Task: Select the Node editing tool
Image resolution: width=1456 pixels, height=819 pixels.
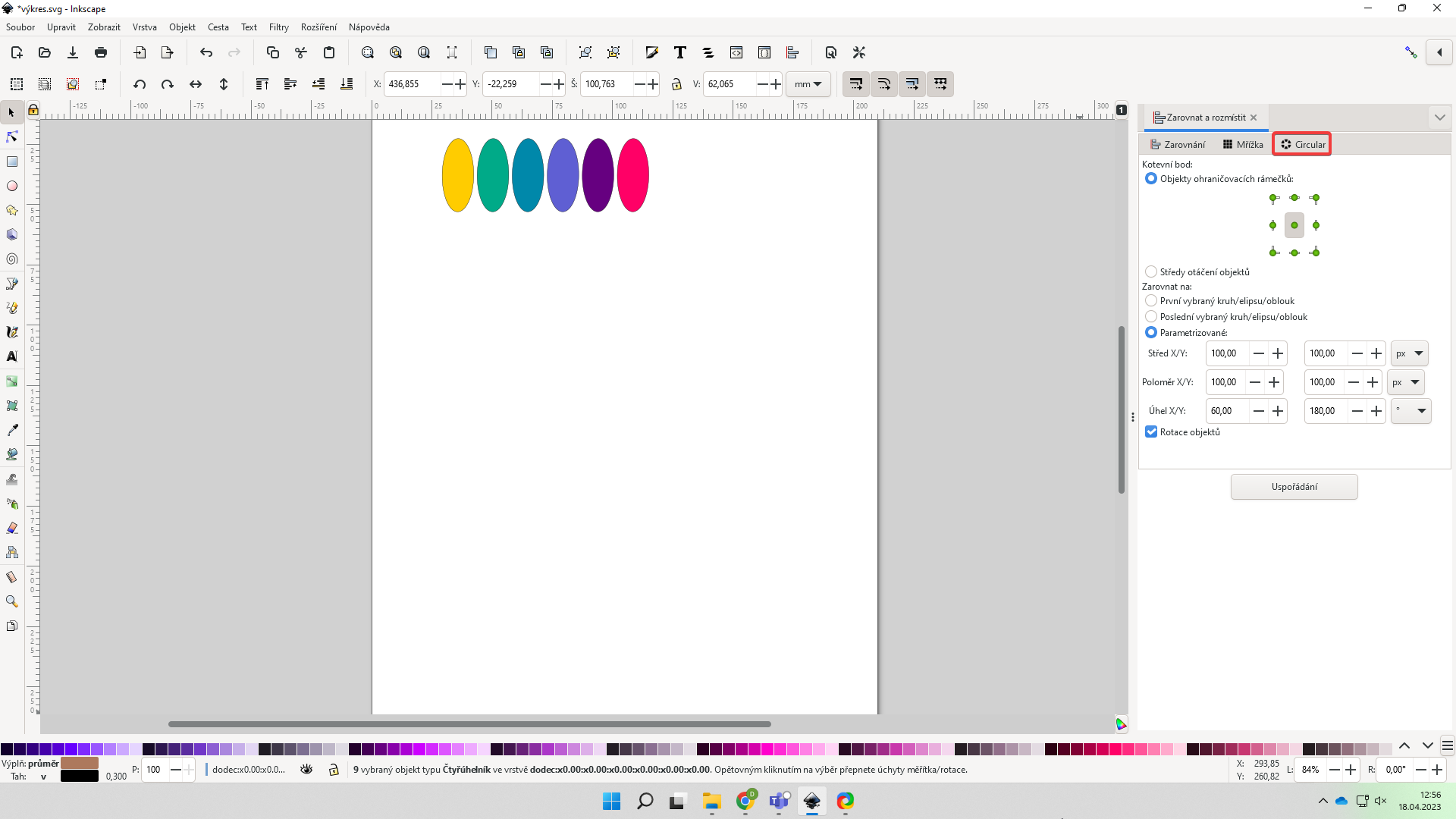Action: pyautogui.click(x=11, y=136)
